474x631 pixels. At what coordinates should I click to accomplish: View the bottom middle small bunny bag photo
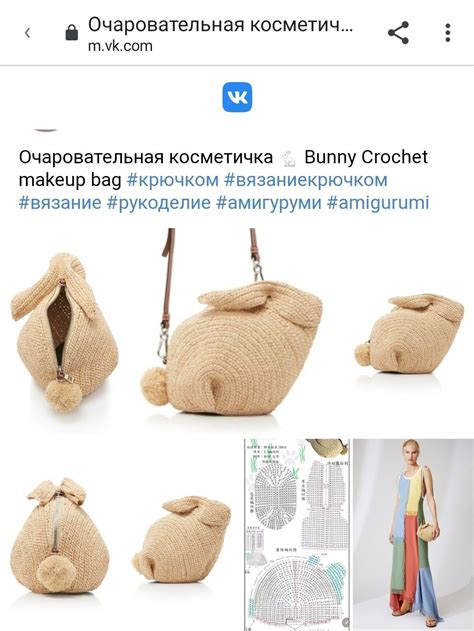(180, 538)
